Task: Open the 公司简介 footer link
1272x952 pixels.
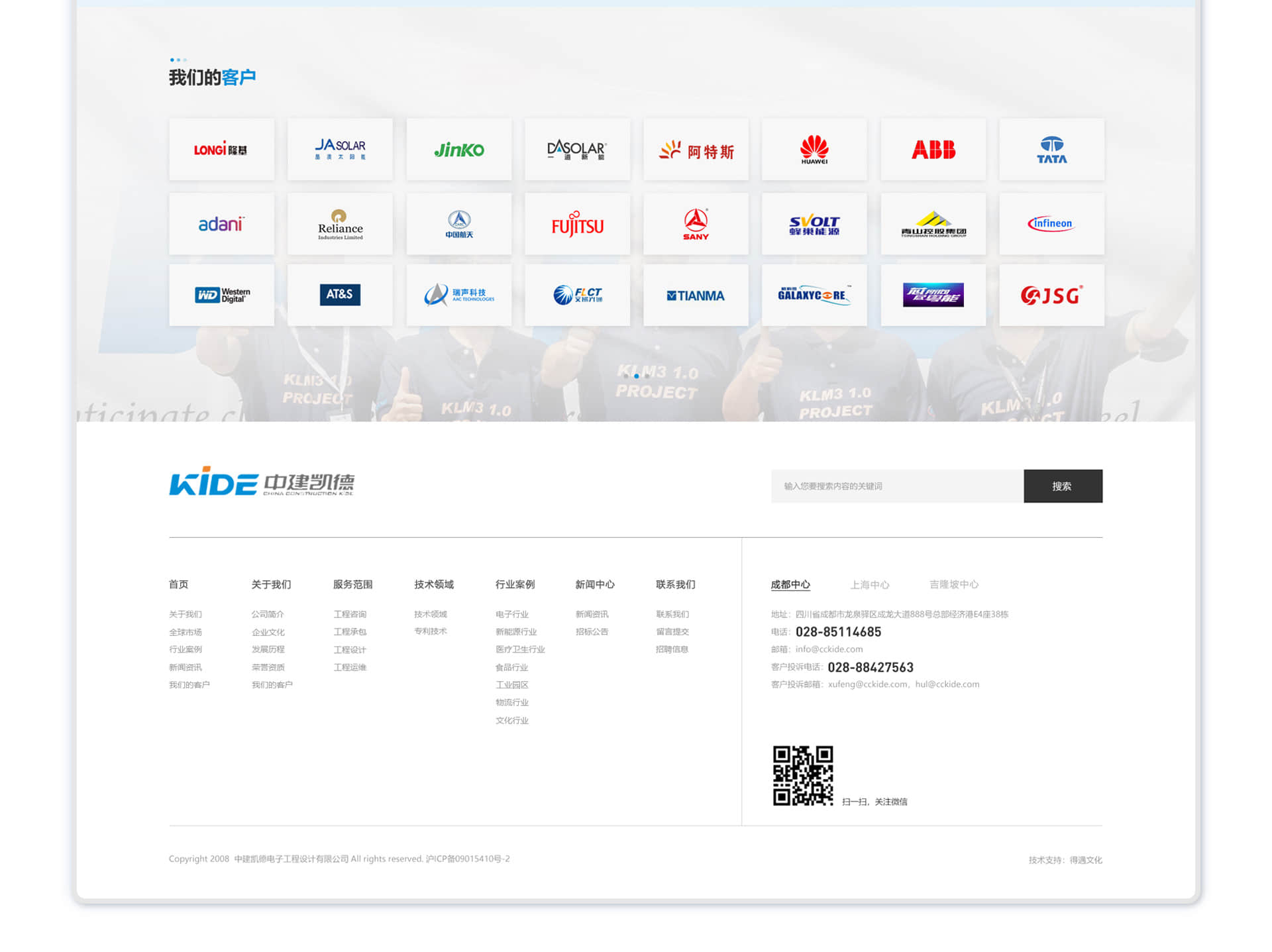Action: (x=268, y=614)
